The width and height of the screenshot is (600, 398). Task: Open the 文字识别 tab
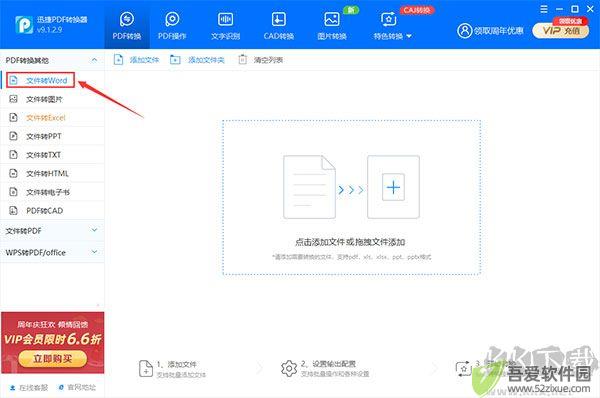225,26
